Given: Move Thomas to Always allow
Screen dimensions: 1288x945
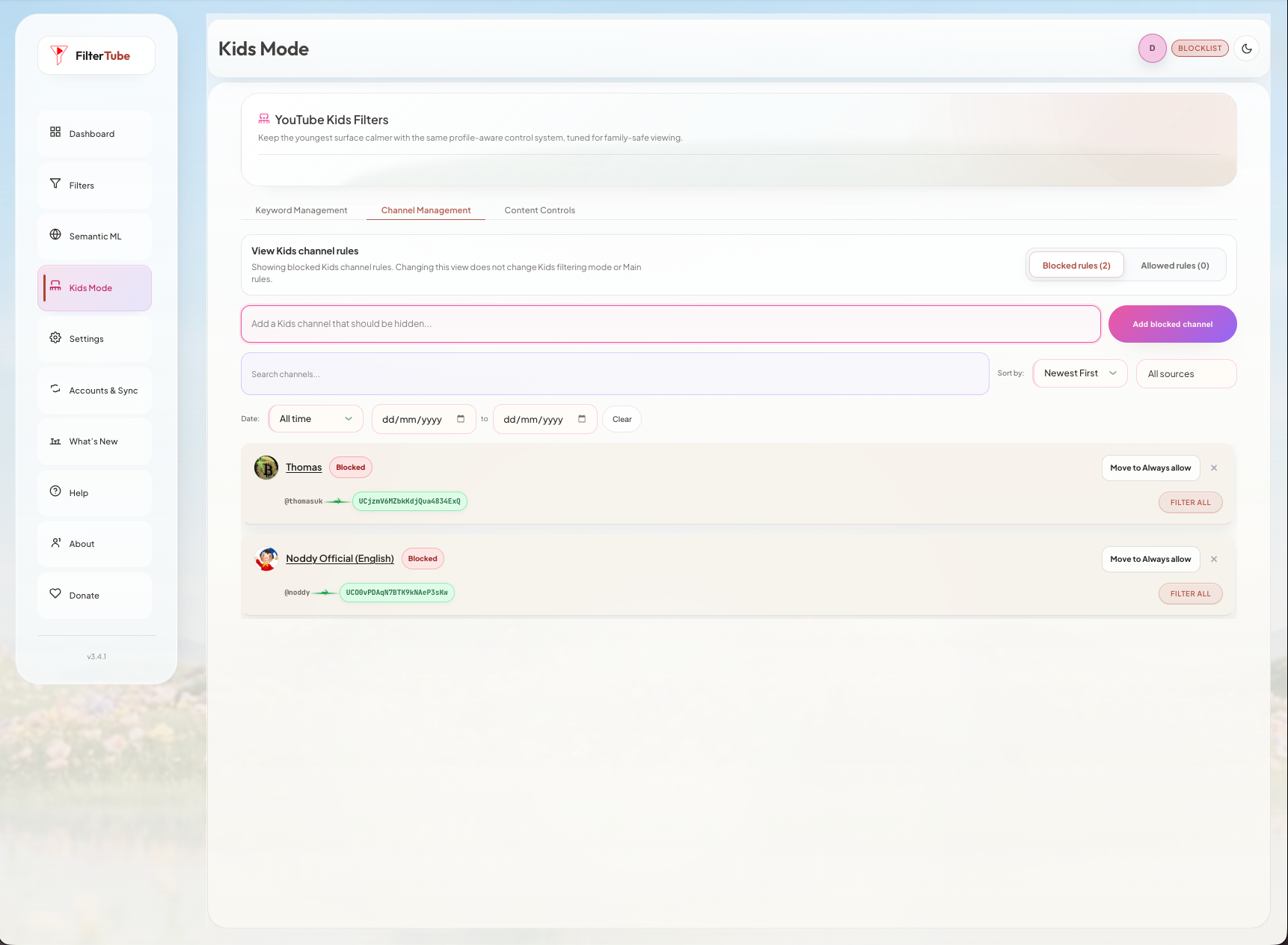Looking at the screenshot, I should (x=1150, y=468).
